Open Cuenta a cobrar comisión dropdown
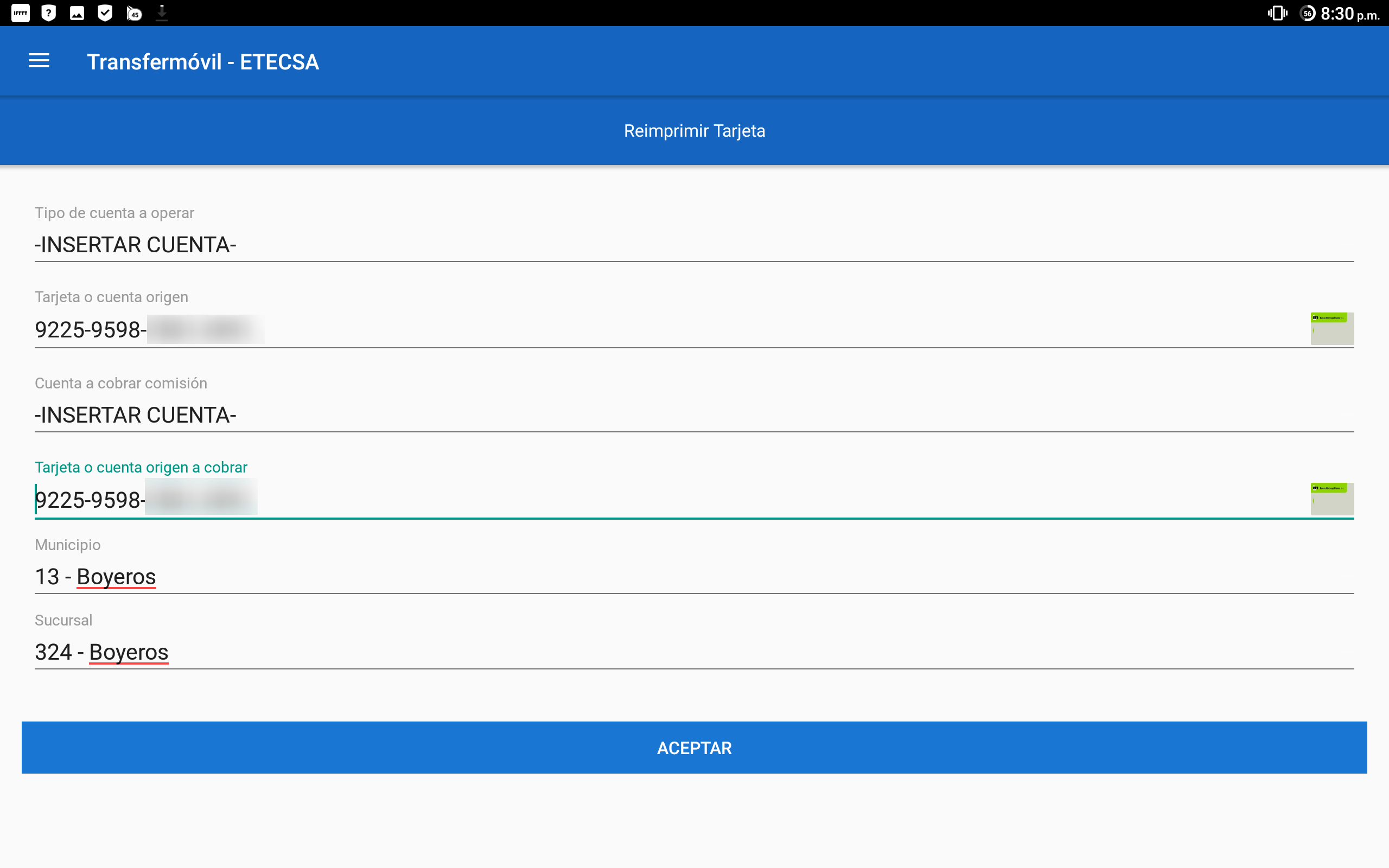 pos(694,415)
